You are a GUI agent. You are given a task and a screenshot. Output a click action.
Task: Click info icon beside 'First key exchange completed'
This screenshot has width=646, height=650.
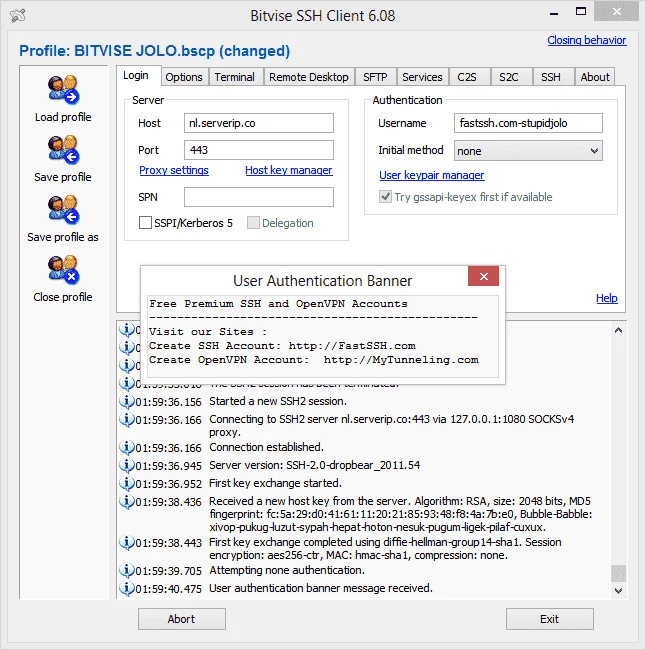pos(126,543)
